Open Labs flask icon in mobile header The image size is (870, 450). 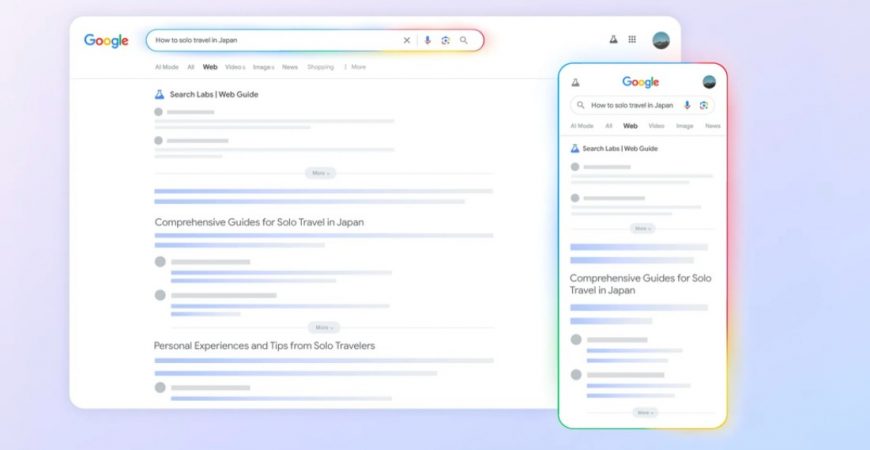(575, 82)
